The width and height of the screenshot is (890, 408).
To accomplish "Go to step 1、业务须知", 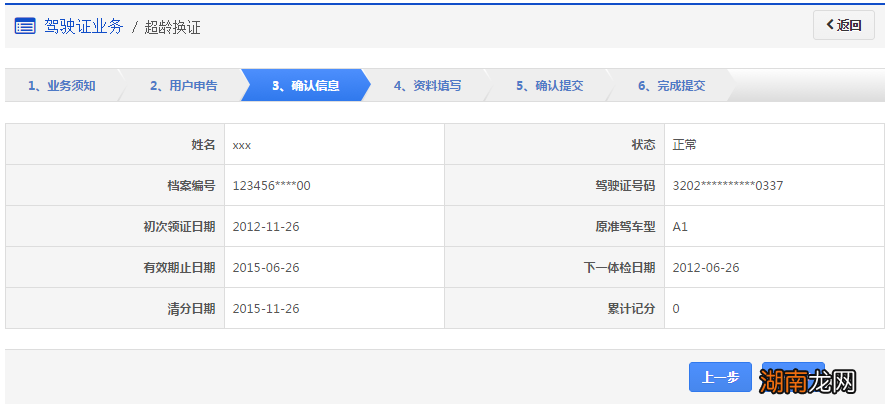I will (61, 86).
